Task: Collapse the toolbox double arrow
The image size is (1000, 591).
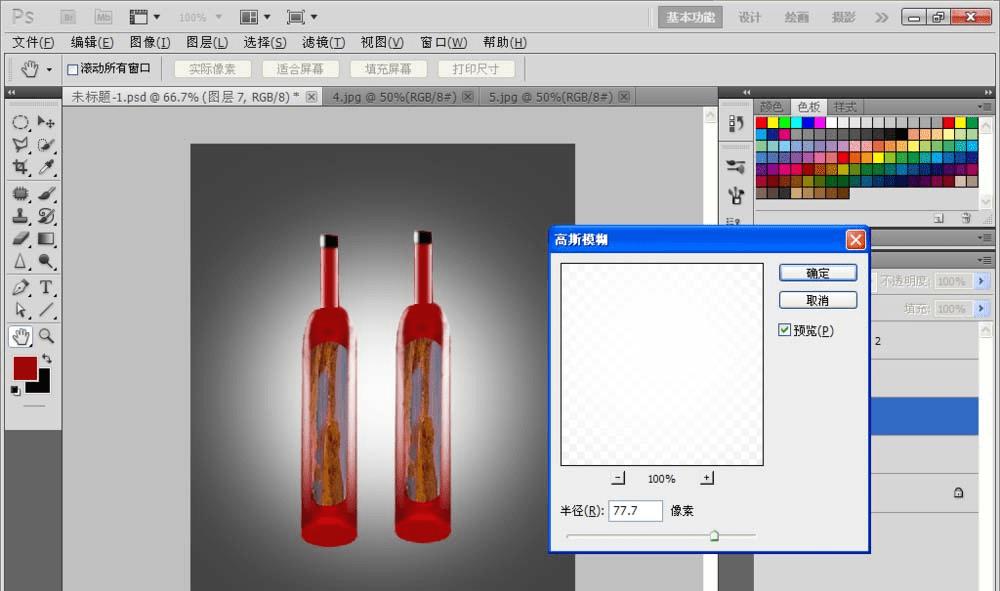Action: coord(11,92)
